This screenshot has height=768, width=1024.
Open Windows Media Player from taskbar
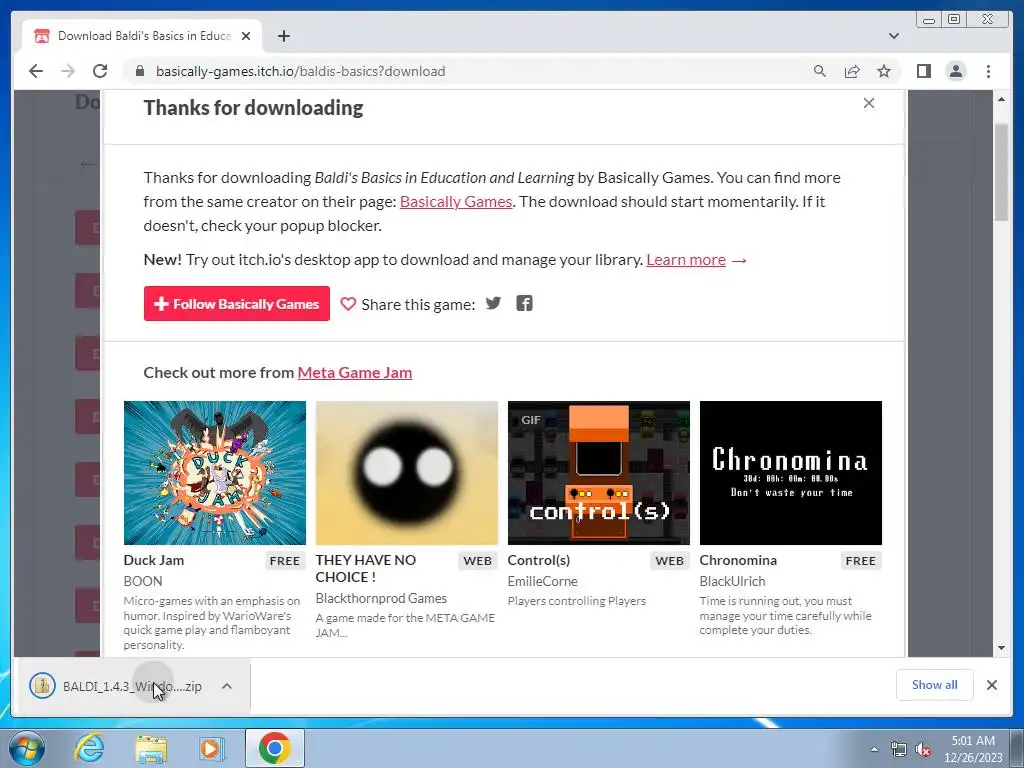[x=211, y=748]
